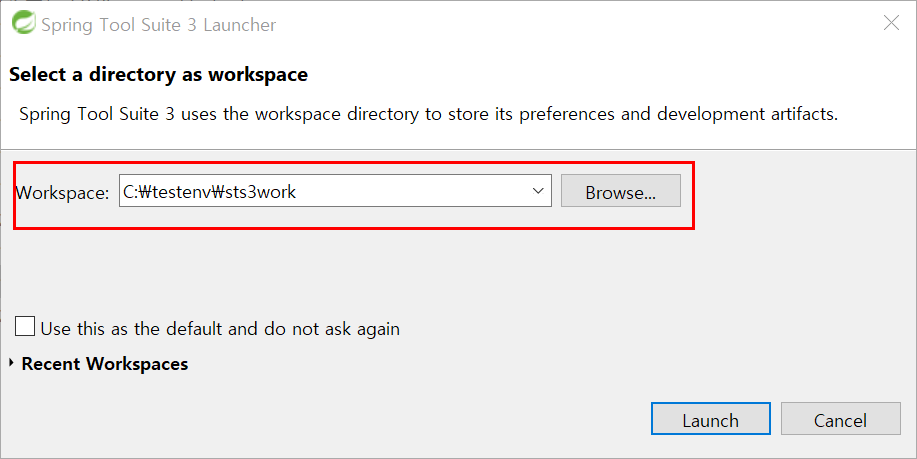The height and width of the screenshot is (459, 917).
Task: Enable the use-as-default checkbox
Action: (25, 326)
